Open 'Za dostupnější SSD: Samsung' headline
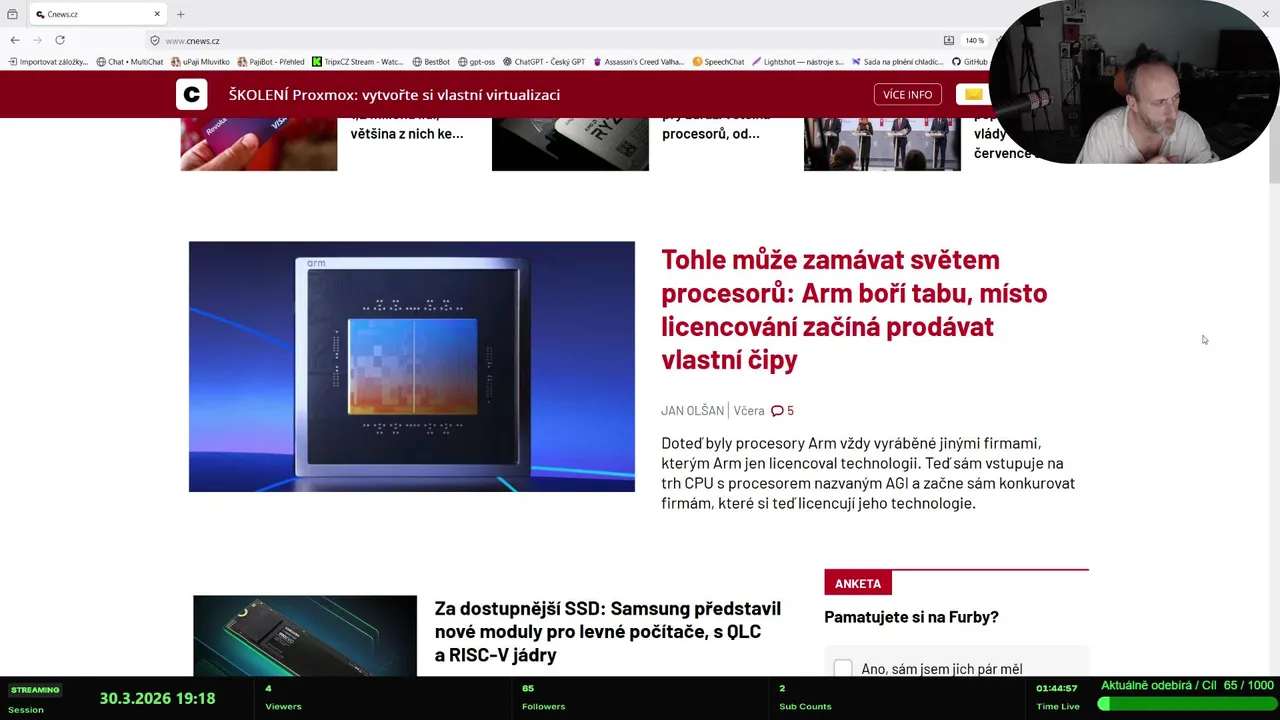Image resolution: width=1280 pixels, height=720 pixels. pos(608,632)
